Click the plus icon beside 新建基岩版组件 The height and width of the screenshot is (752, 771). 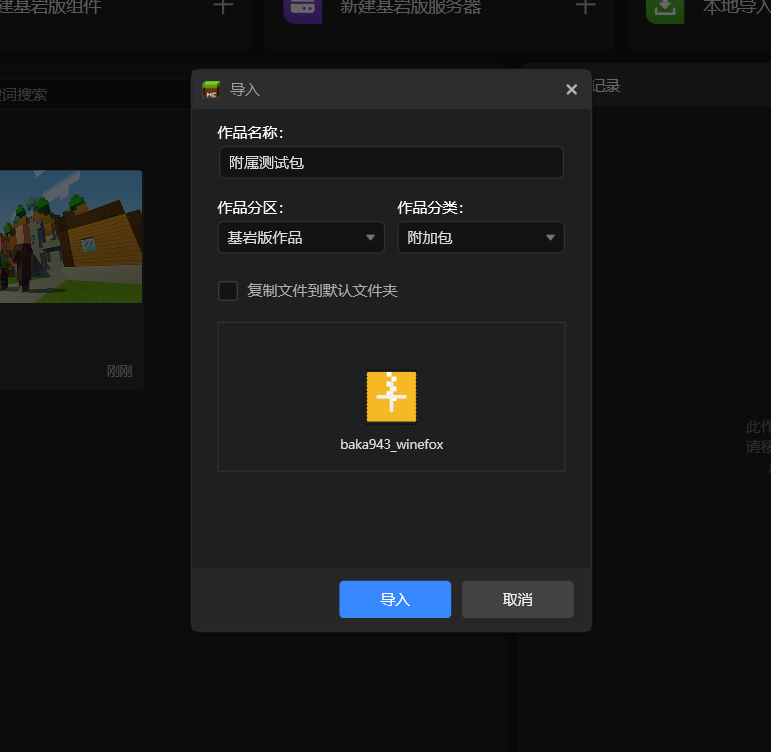click(x=223, y=6)
